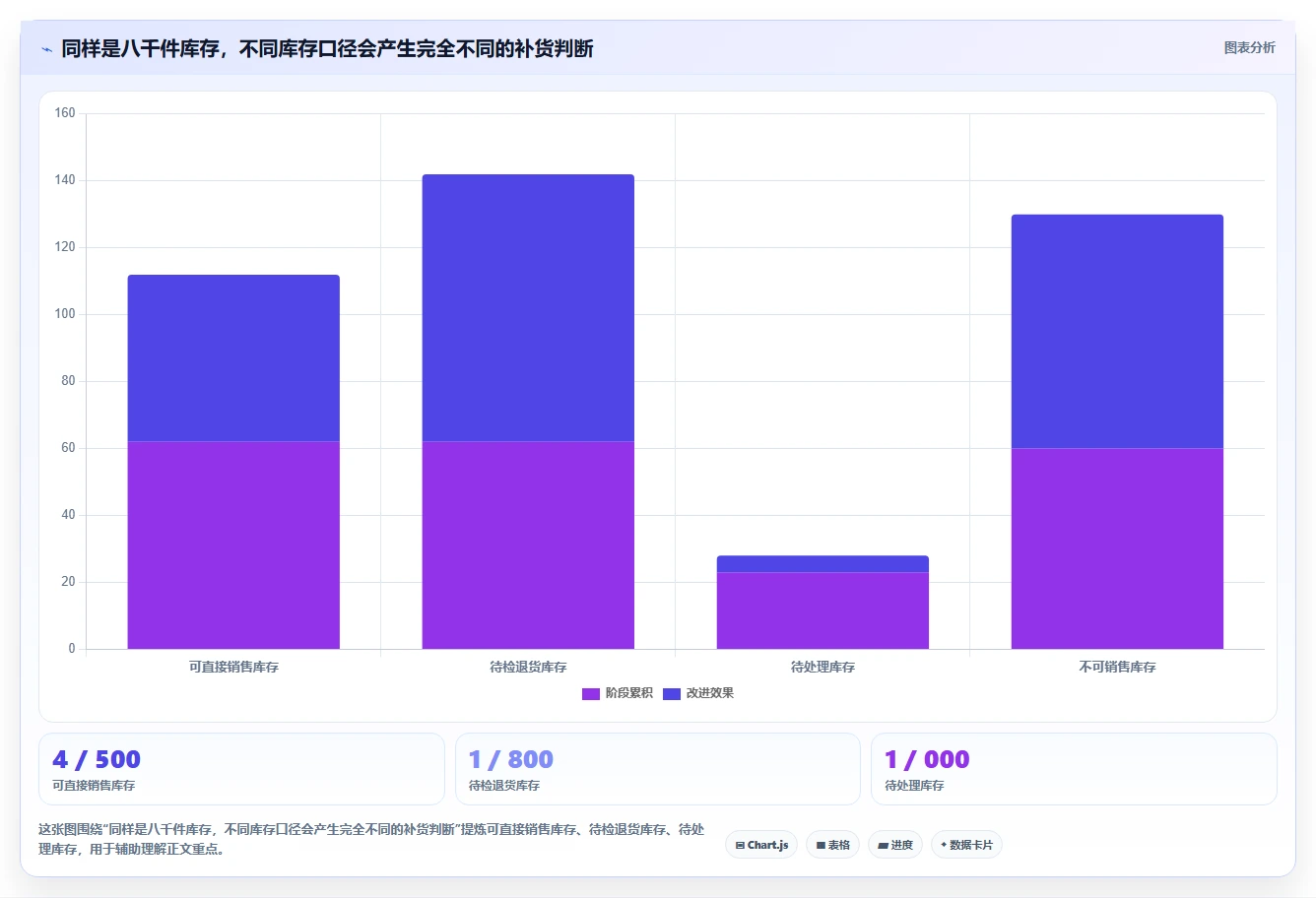This screenshot has width=1316, height=898.
Task: Click the lightning icon beside the chart title
Action: point(46,49)
